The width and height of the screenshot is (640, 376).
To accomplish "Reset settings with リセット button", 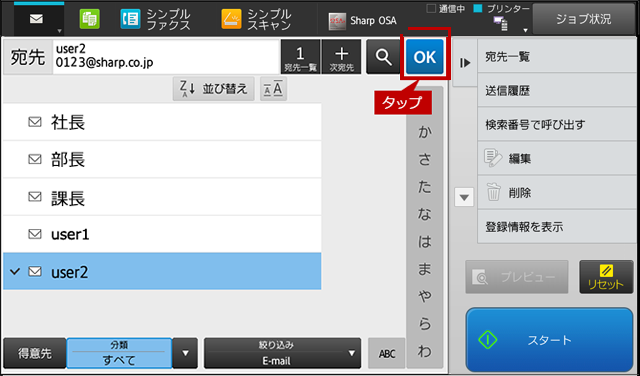I will click(x=606, y=277).
